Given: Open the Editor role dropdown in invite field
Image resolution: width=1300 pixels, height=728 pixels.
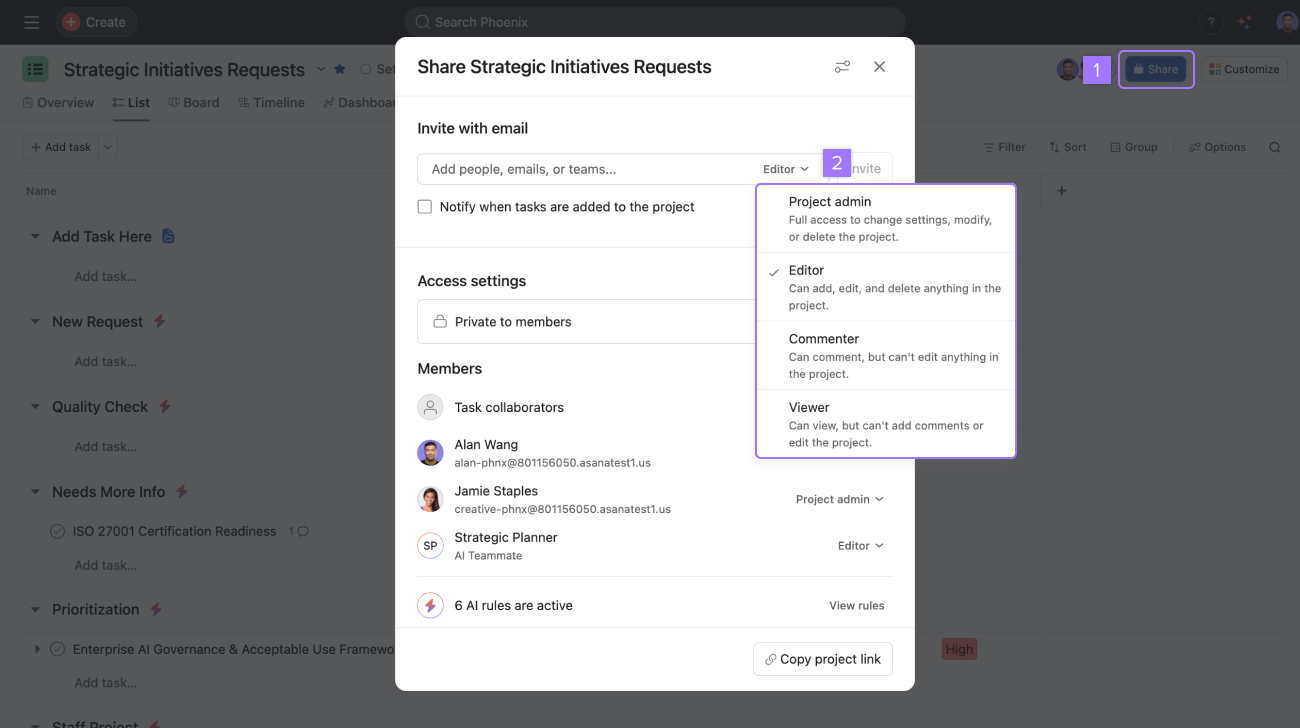Looking at the screenshot, I should point(786,169).
